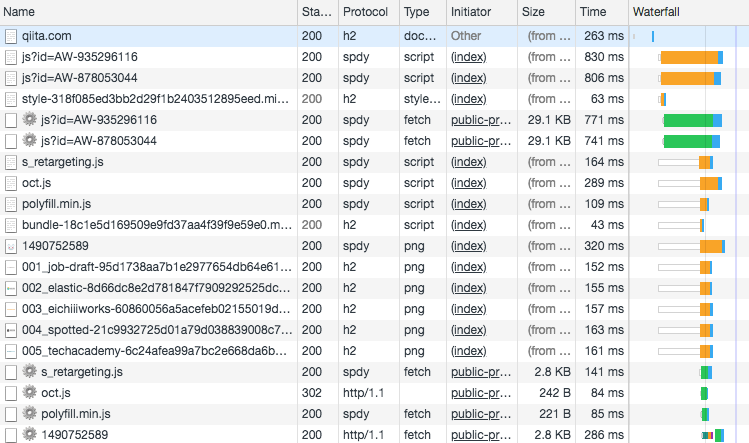Click file icon beside the bundle-18c1e5d script
The image size is (749, 443).
coord(11,225)
